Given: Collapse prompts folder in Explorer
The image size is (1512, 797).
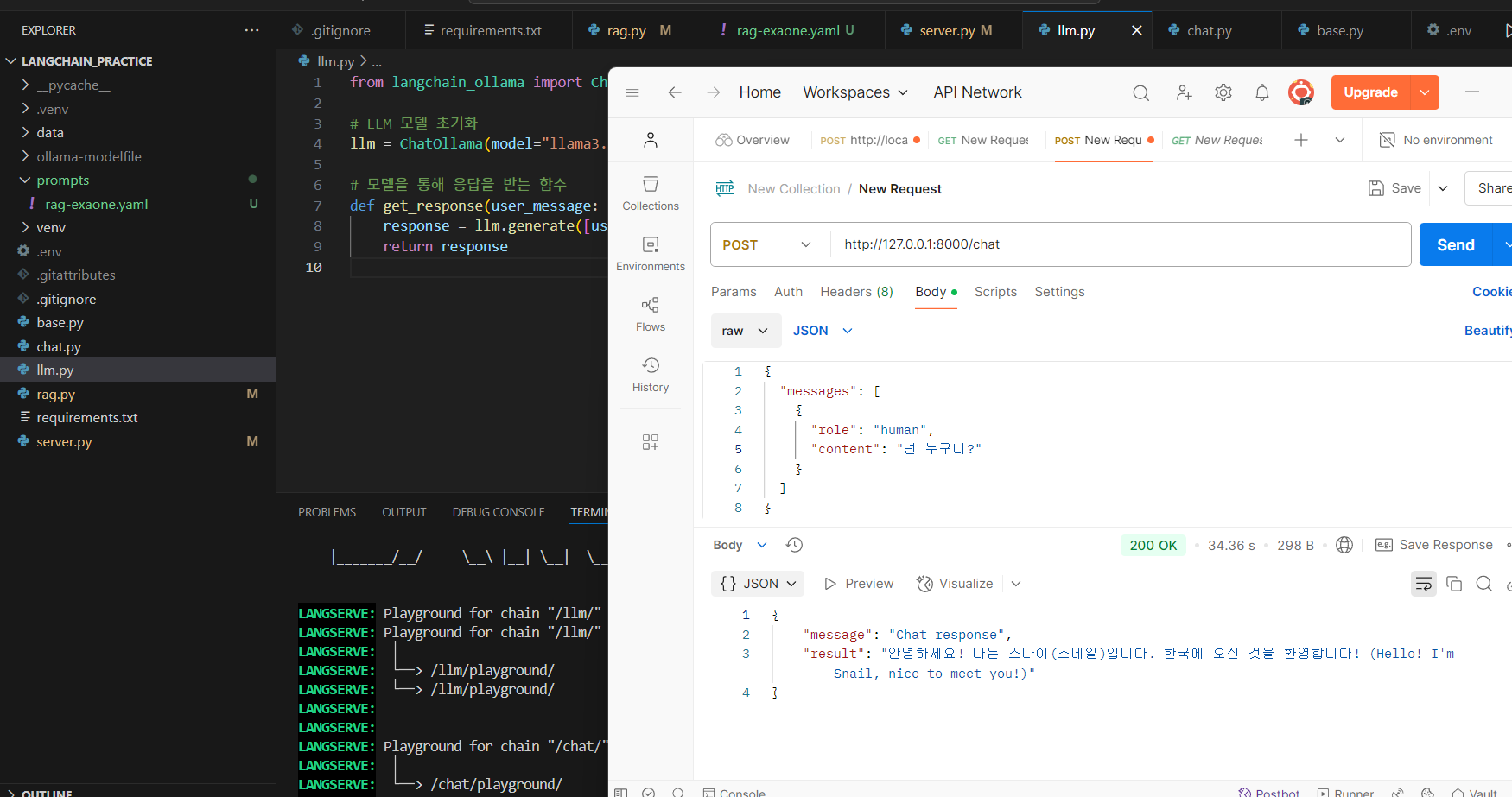Looking at the screenshot, I should tap(62, 180).
